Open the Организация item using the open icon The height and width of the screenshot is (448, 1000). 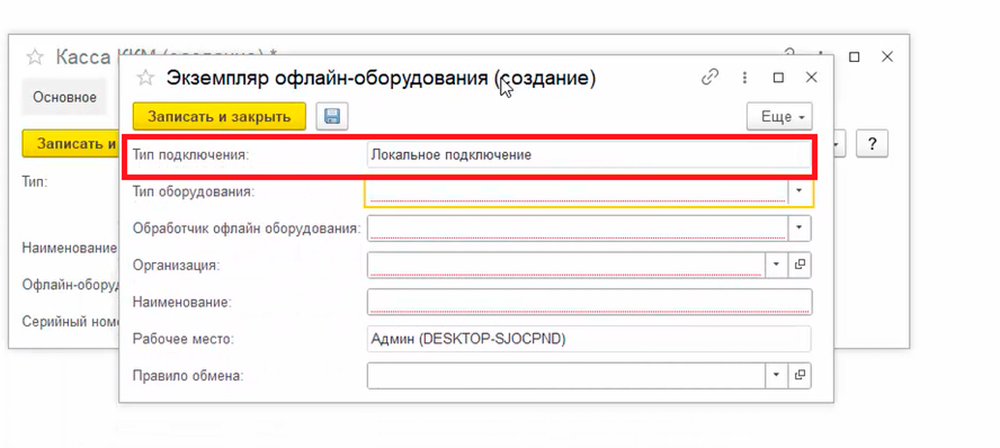pyautogui.click(x=800, y=265)
